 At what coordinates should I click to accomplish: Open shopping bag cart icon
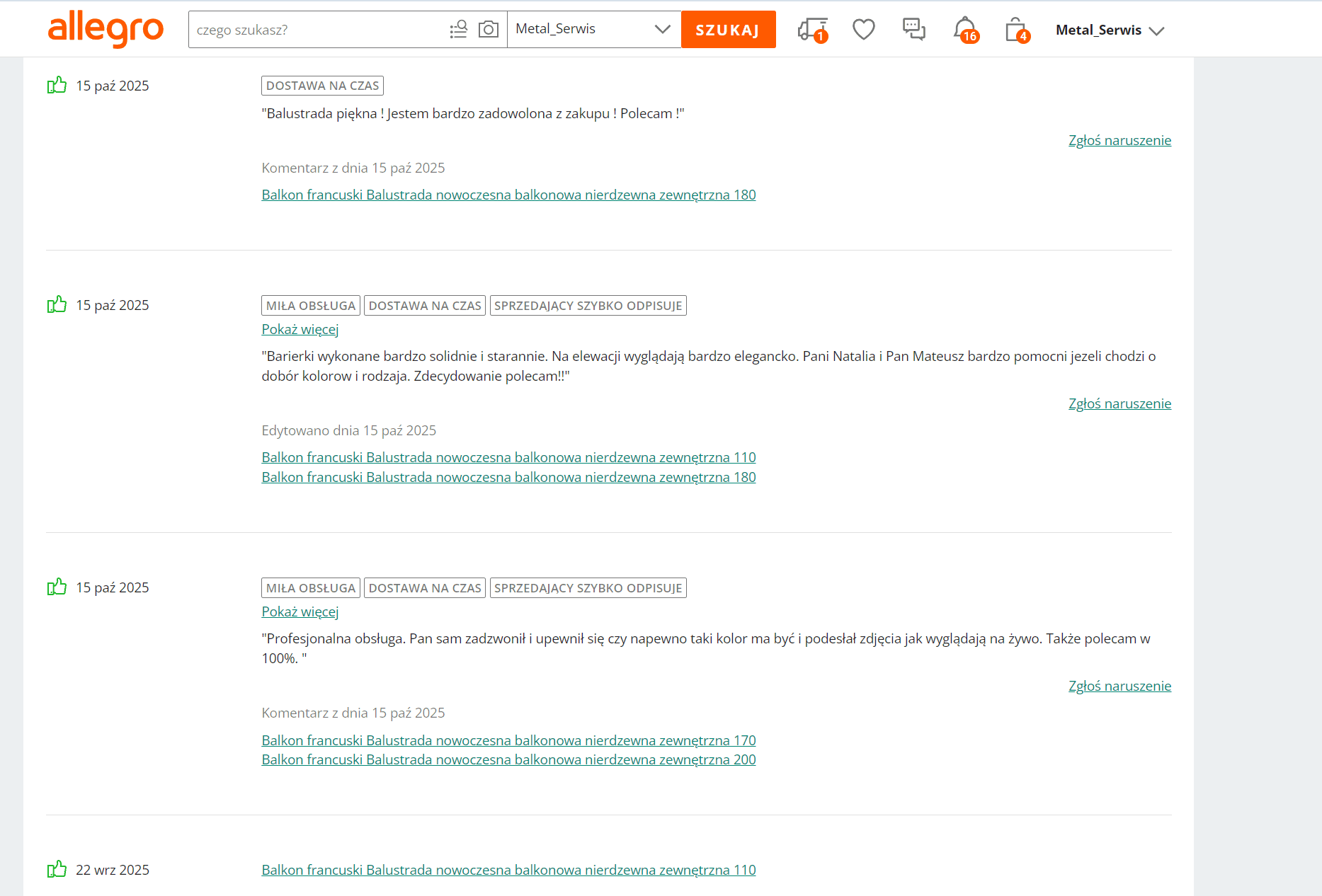coord(1016,30)
